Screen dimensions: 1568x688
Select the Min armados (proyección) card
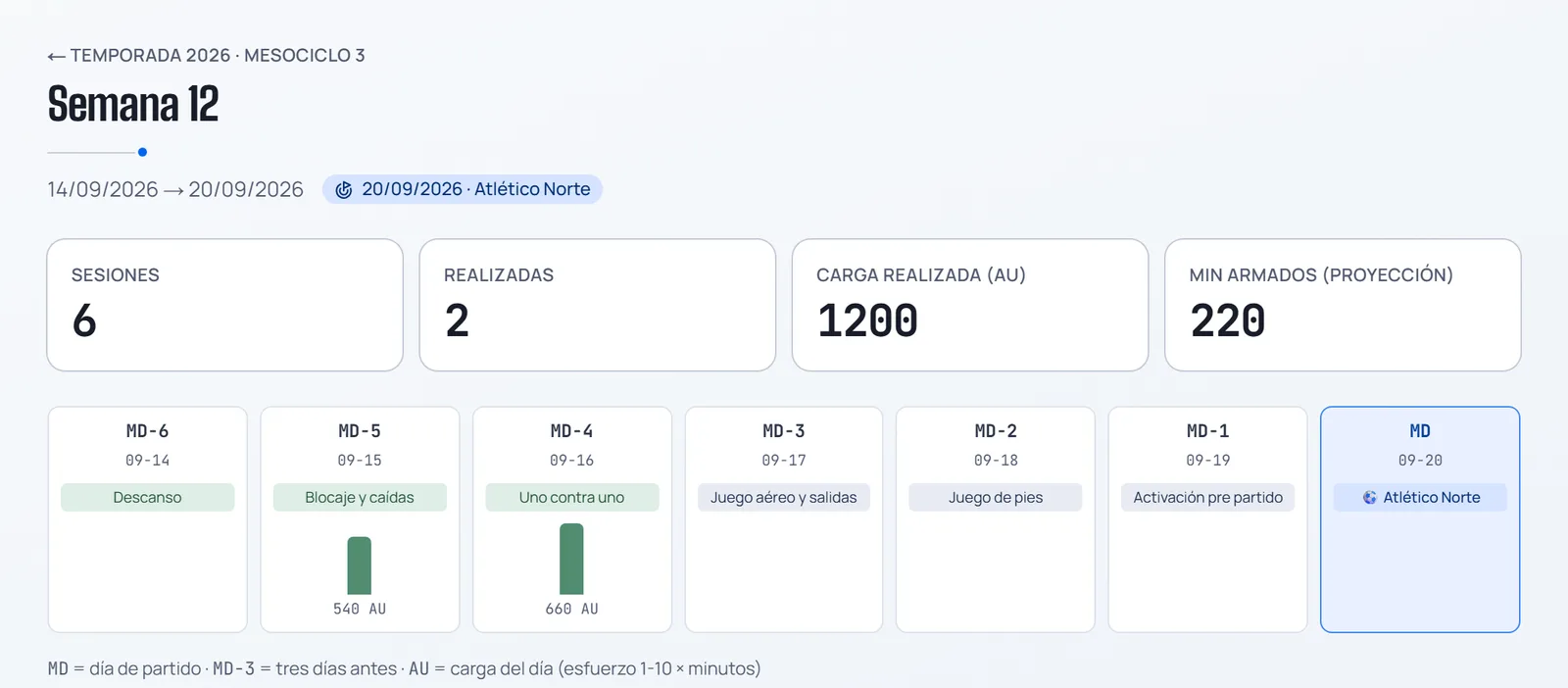1343,305
